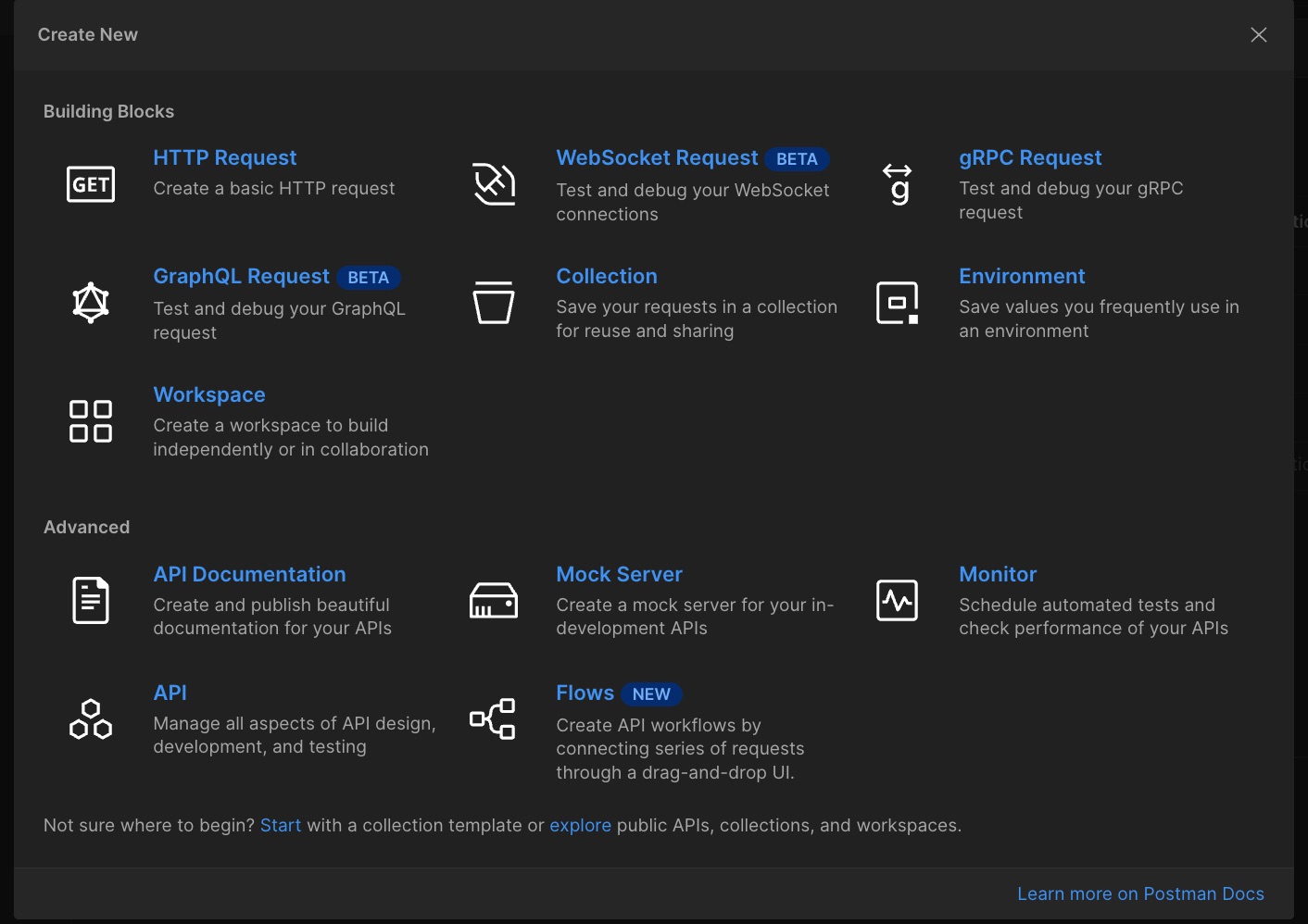The height and width of the screenshot is (924, 1308).
Task: Create a new GraphQL Request
Action: [241, 277]
